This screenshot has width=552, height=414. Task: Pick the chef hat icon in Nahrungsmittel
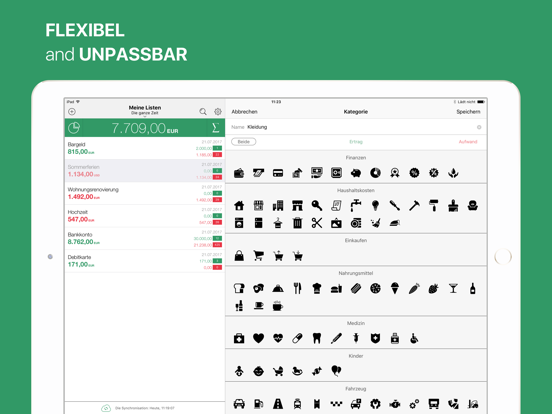316,289
